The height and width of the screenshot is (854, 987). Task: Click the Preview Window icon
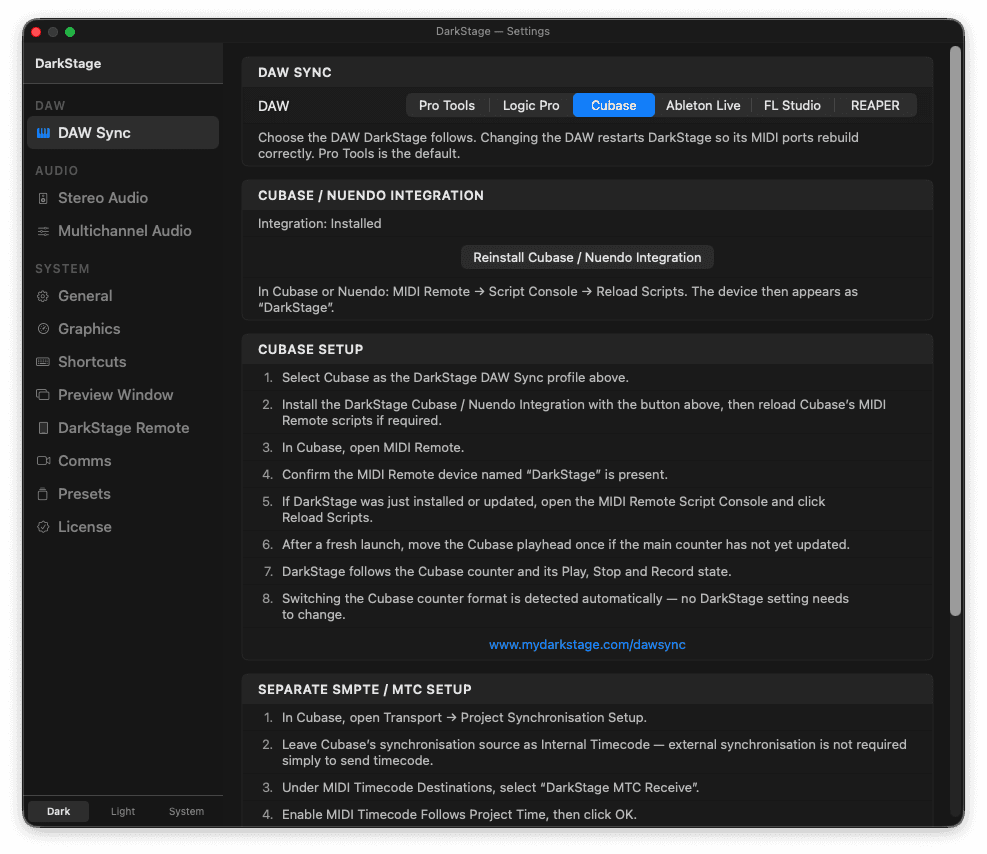click(43, 395)
